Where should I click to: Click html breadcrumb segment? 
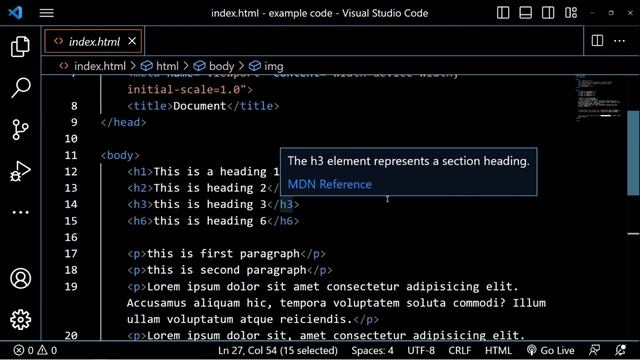tap(167, 66)
